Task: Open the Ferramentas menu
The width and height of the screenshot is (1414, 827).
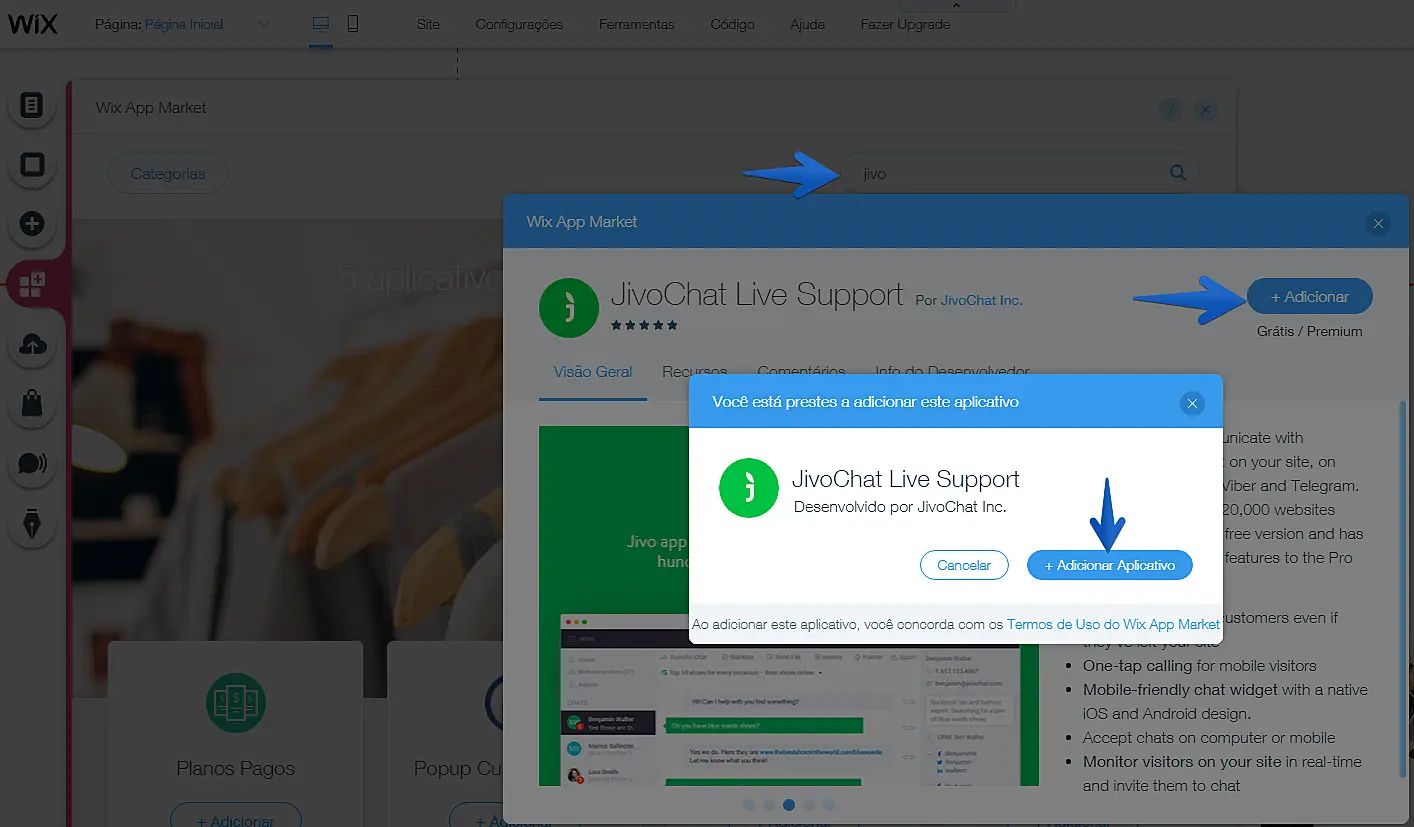Action: (637, 24)
